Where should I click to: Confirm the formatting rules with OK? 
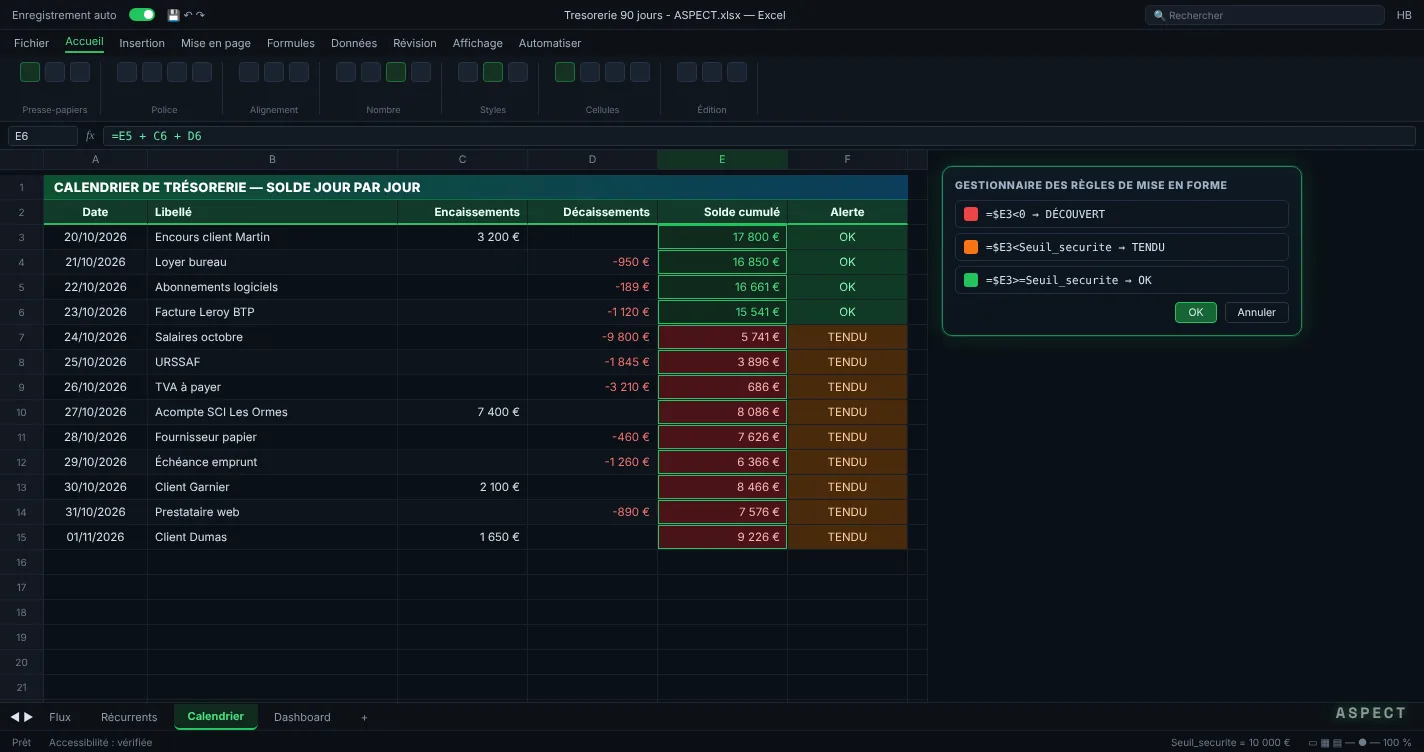(1196, 312)
